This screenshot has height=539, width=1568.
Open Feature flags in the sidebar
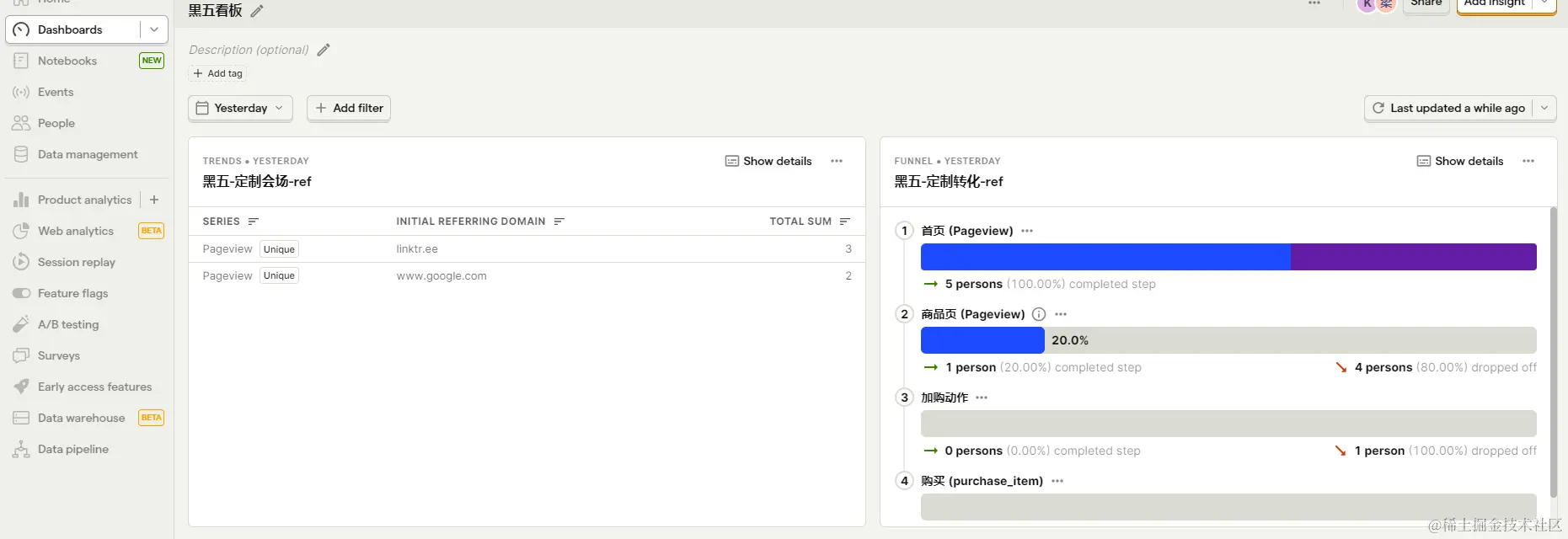pyautogui.click(x=72, y=293)
